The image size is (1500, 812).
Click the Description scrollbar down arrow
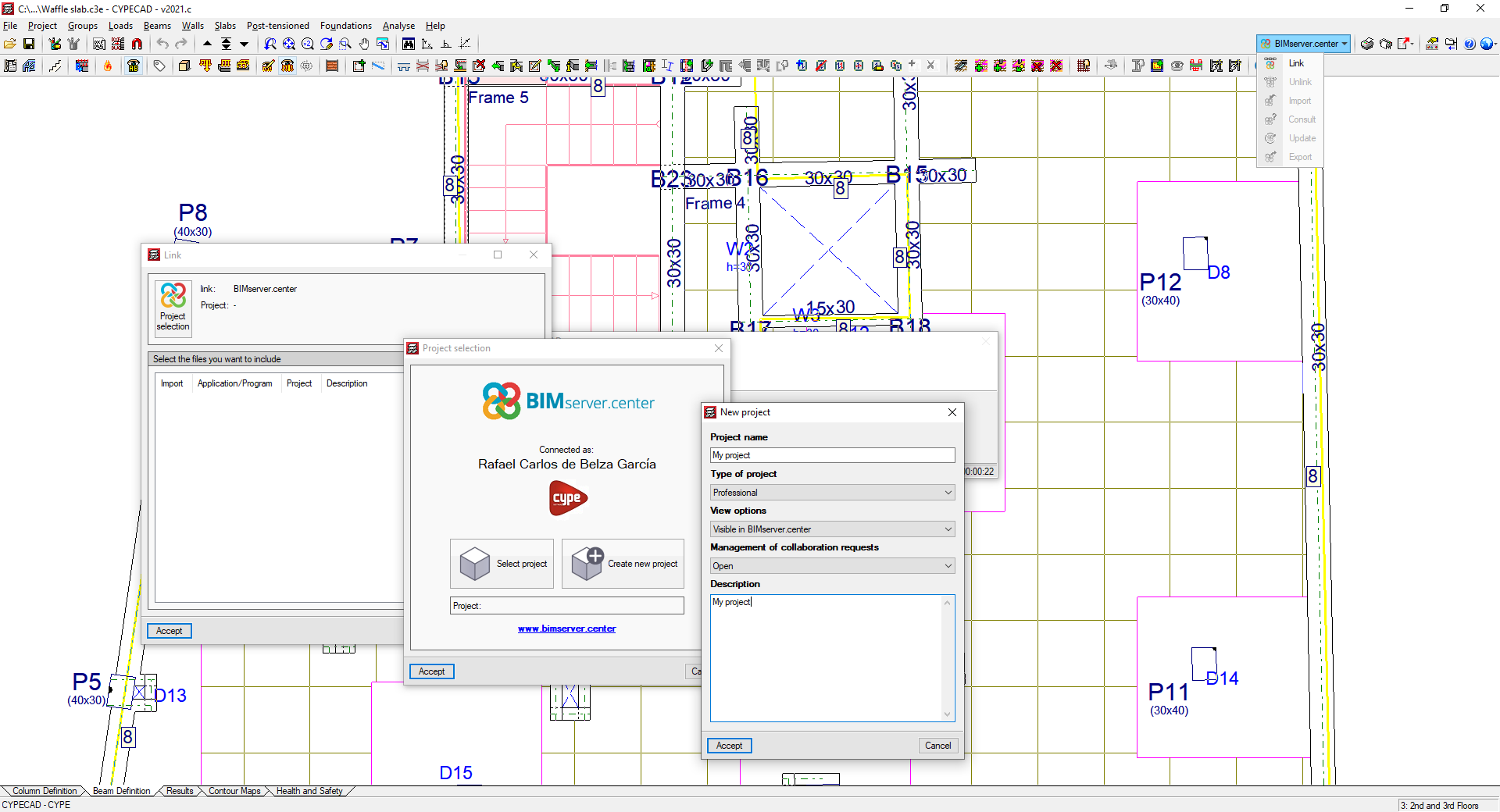coord(947,714)
